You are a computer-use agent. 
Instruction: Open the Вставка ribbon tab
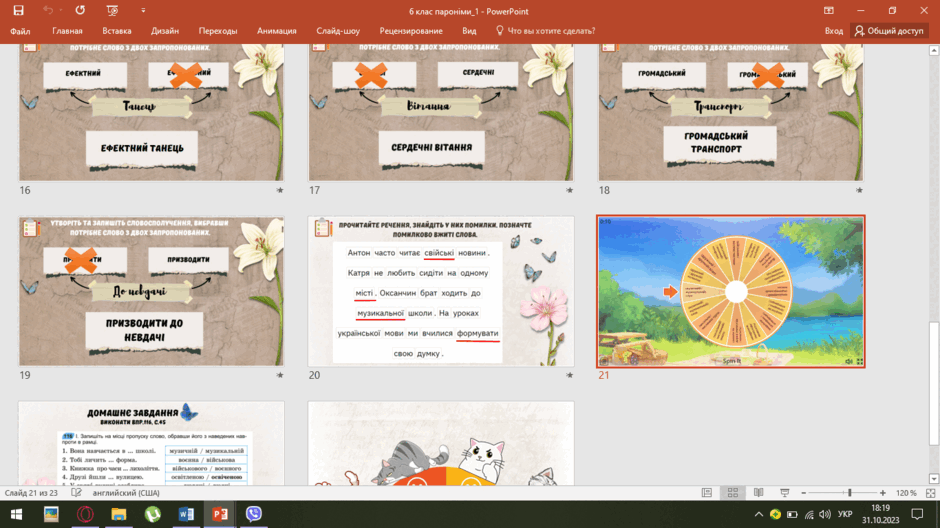click(x=116, y=31)
